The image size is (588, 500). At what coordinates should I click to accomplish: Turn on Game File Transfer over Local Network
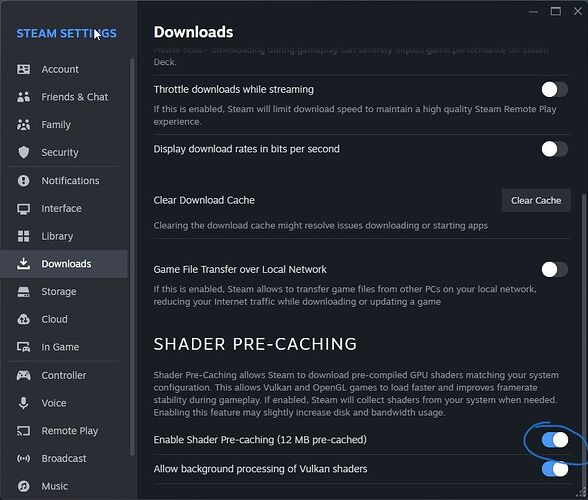[555, 270]
